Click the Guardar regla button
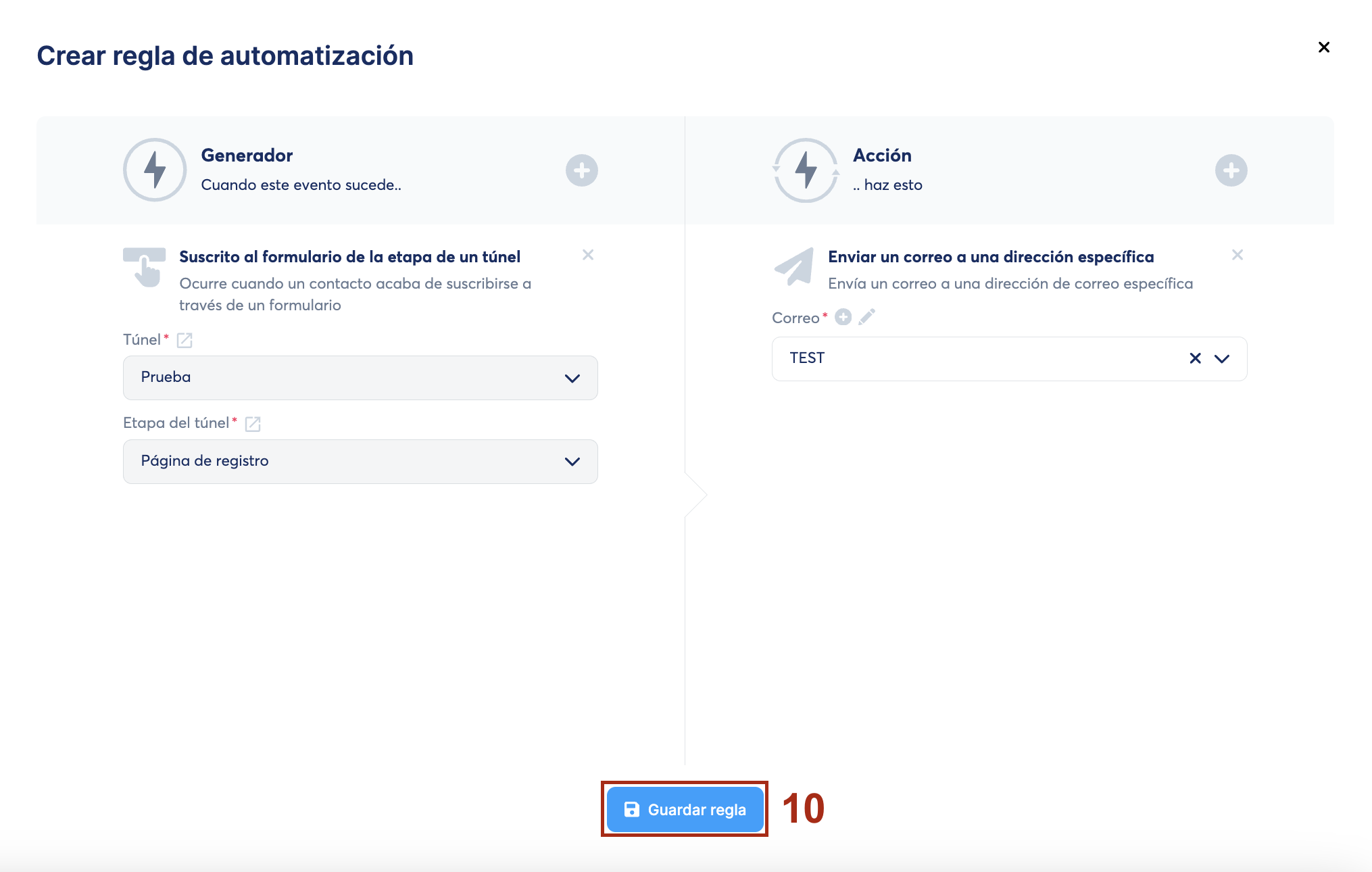1372x872 pixels. pyautogui.click(x=685, y=809)
